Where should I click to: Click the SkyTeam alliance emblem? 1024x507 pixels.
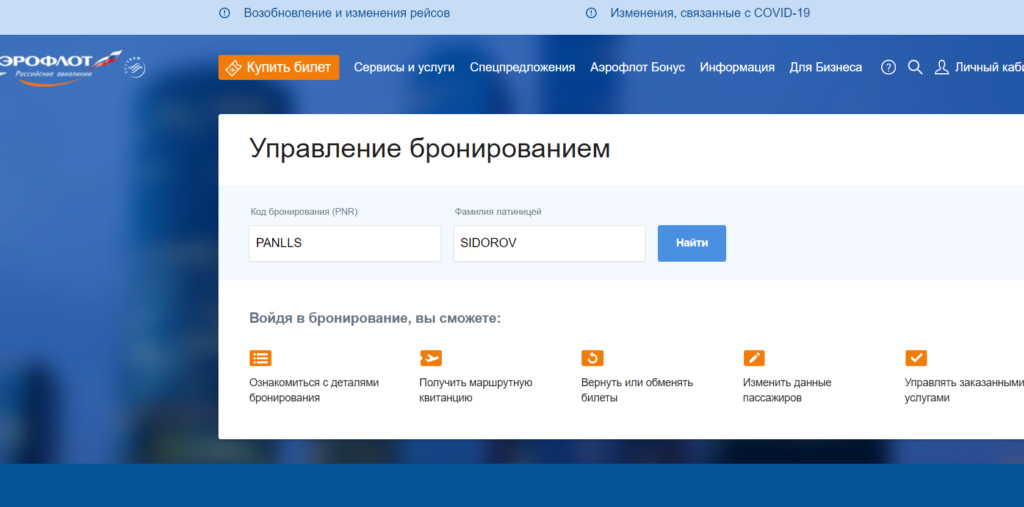(x=134, y=67)
